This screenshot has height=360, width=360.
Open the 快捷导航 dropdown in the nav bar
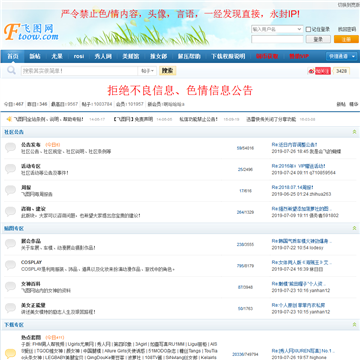click(341, 56)
